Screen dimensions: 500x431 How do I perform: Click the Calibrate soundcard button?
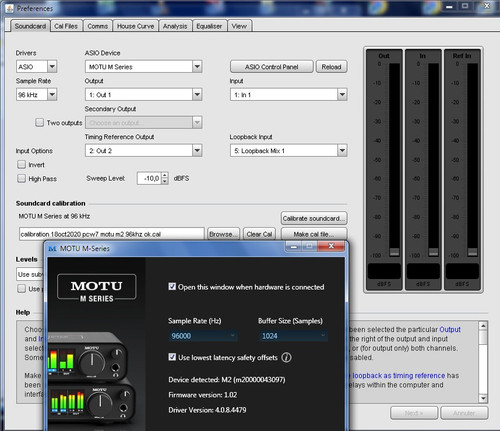tap(314, 218)
